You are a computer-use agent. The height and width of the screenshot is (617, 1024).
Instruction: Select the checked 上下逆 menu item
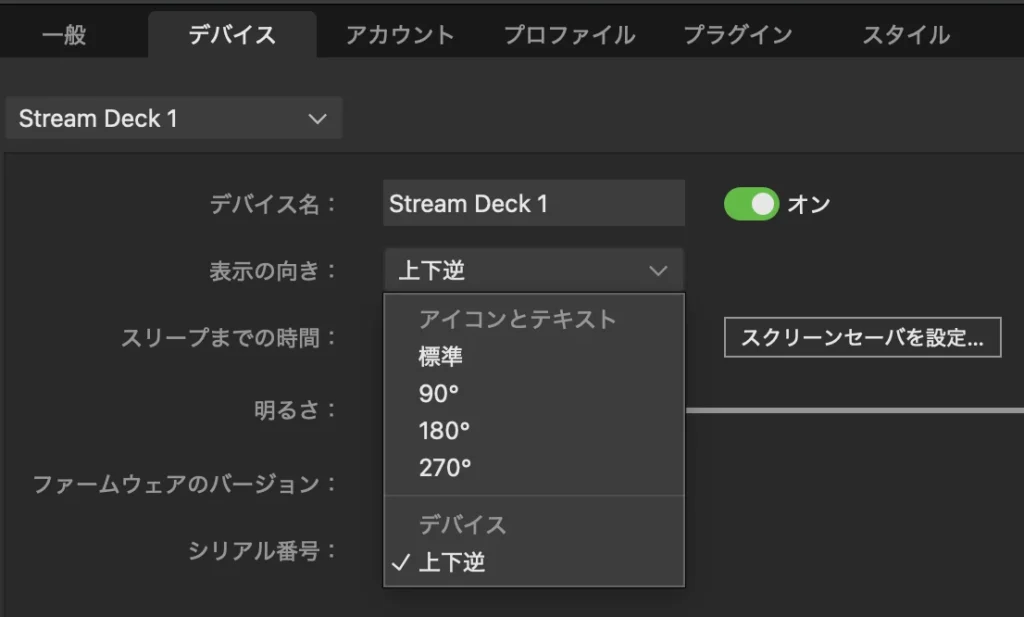pyautogui.click(x=534, y=562)
